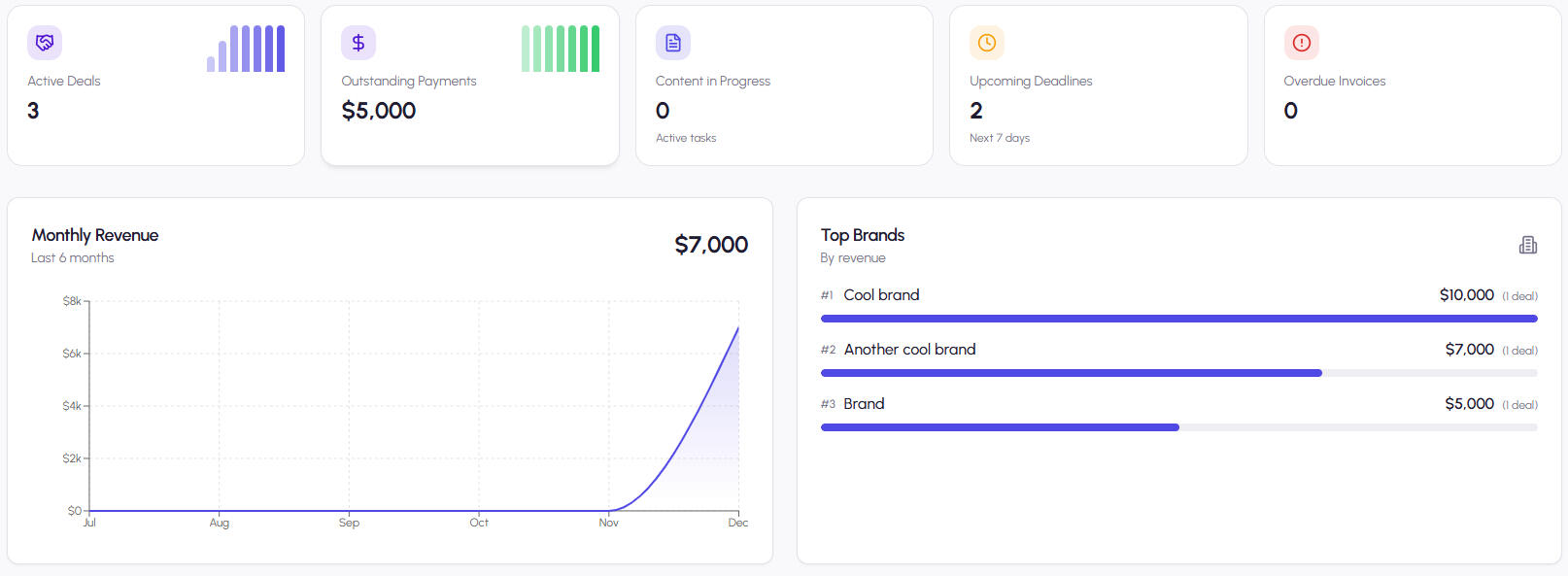Click the purple bar chart in Active Deals
Screen dimensions: 1568x576
point(246,49)
